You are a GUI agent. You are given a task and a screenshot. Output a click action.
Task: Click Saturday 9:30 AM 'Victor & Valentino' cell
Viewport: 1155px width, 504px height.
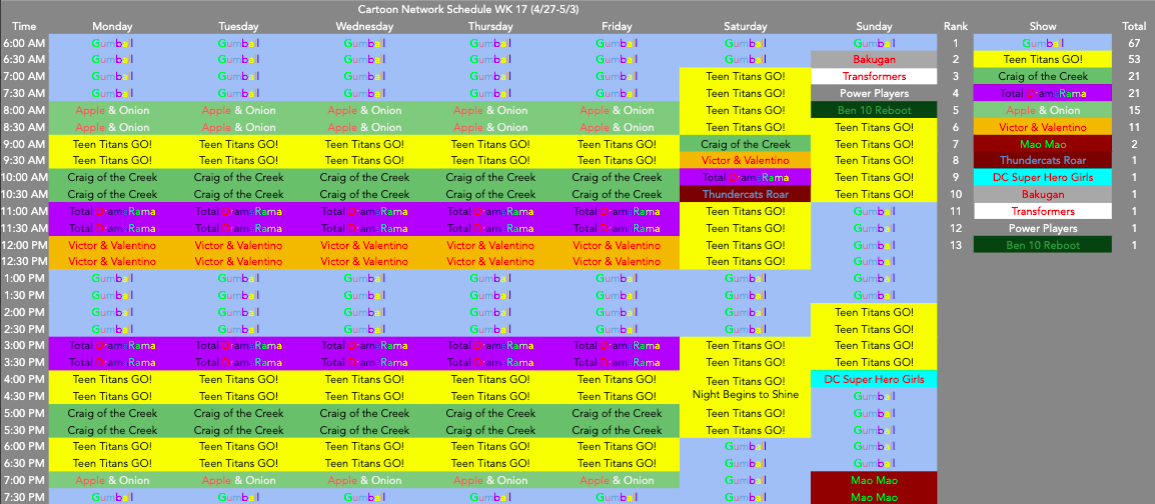[x=745, y=160]
